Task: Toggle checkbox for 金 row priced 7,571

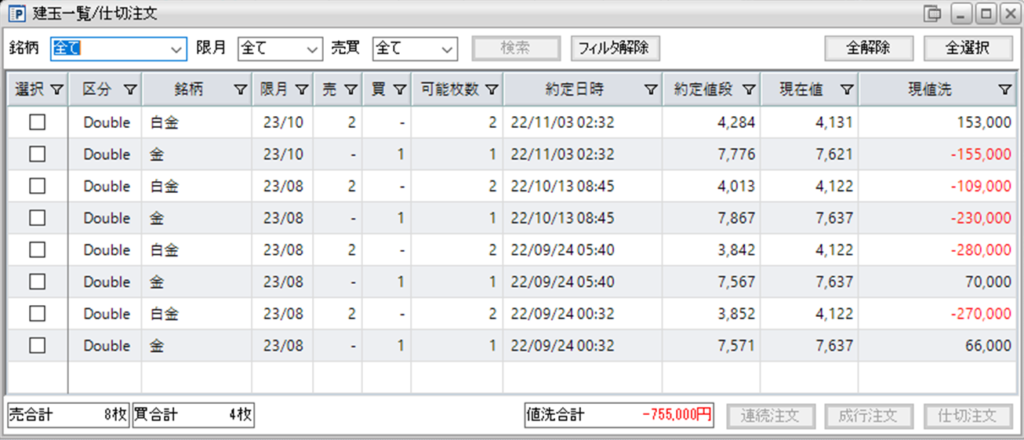Action: 37,346
